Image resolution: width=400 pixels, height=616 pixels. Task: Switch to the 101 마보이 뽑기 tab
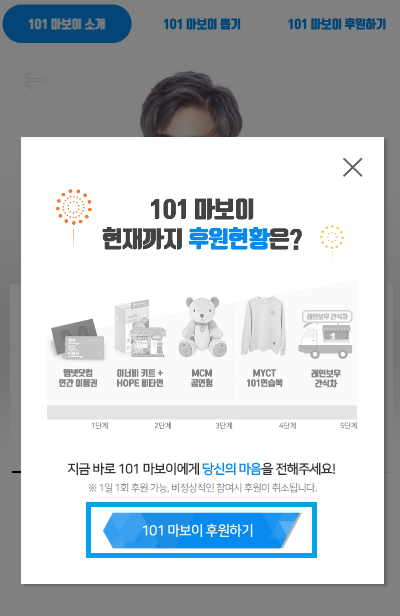[x=202, y=24]
